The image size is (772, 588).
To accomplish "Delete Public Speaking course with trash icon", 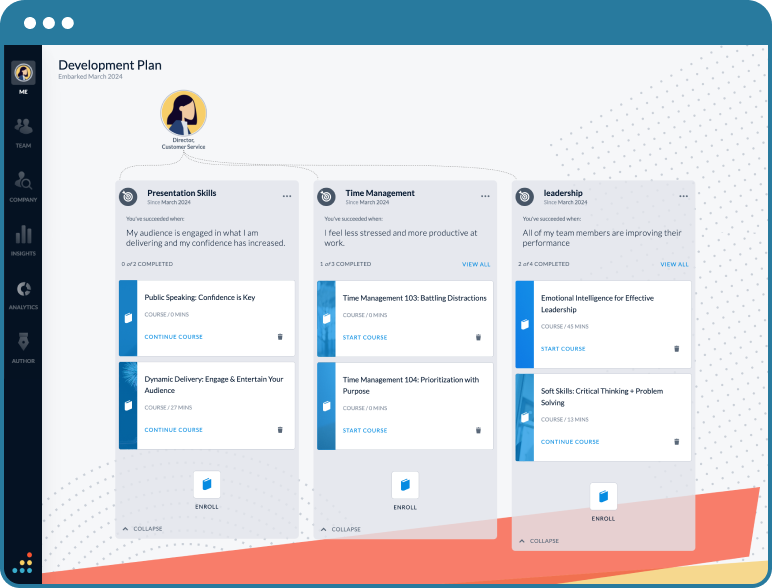I will [x=280, y=337].
